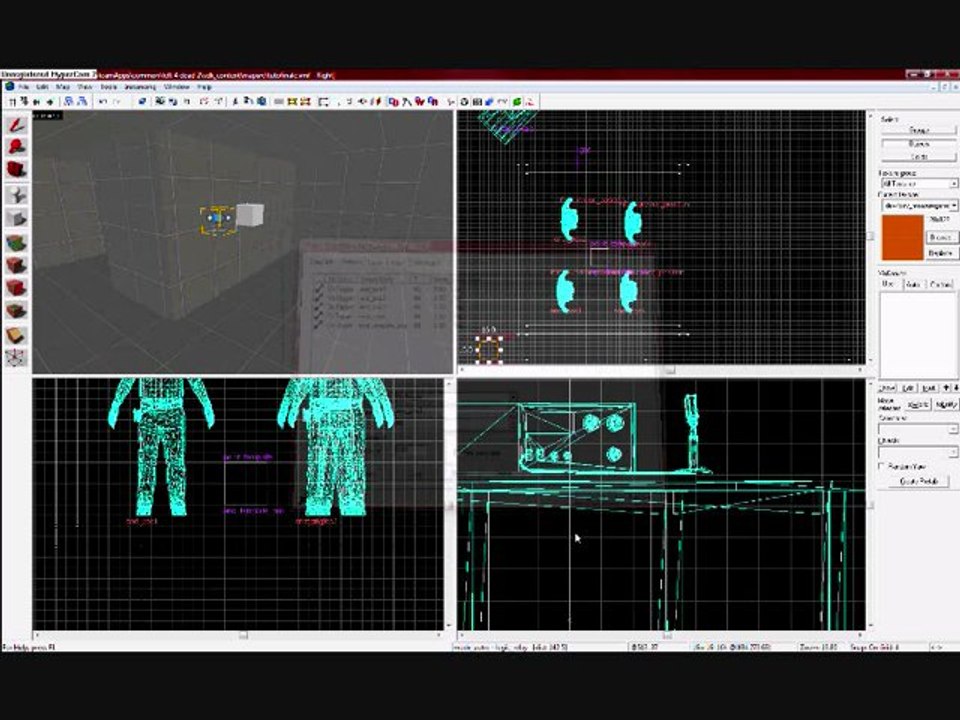Select the Magnify tool
The width and height of the screenshot is (960, 720).
click(x=17, y=147)
